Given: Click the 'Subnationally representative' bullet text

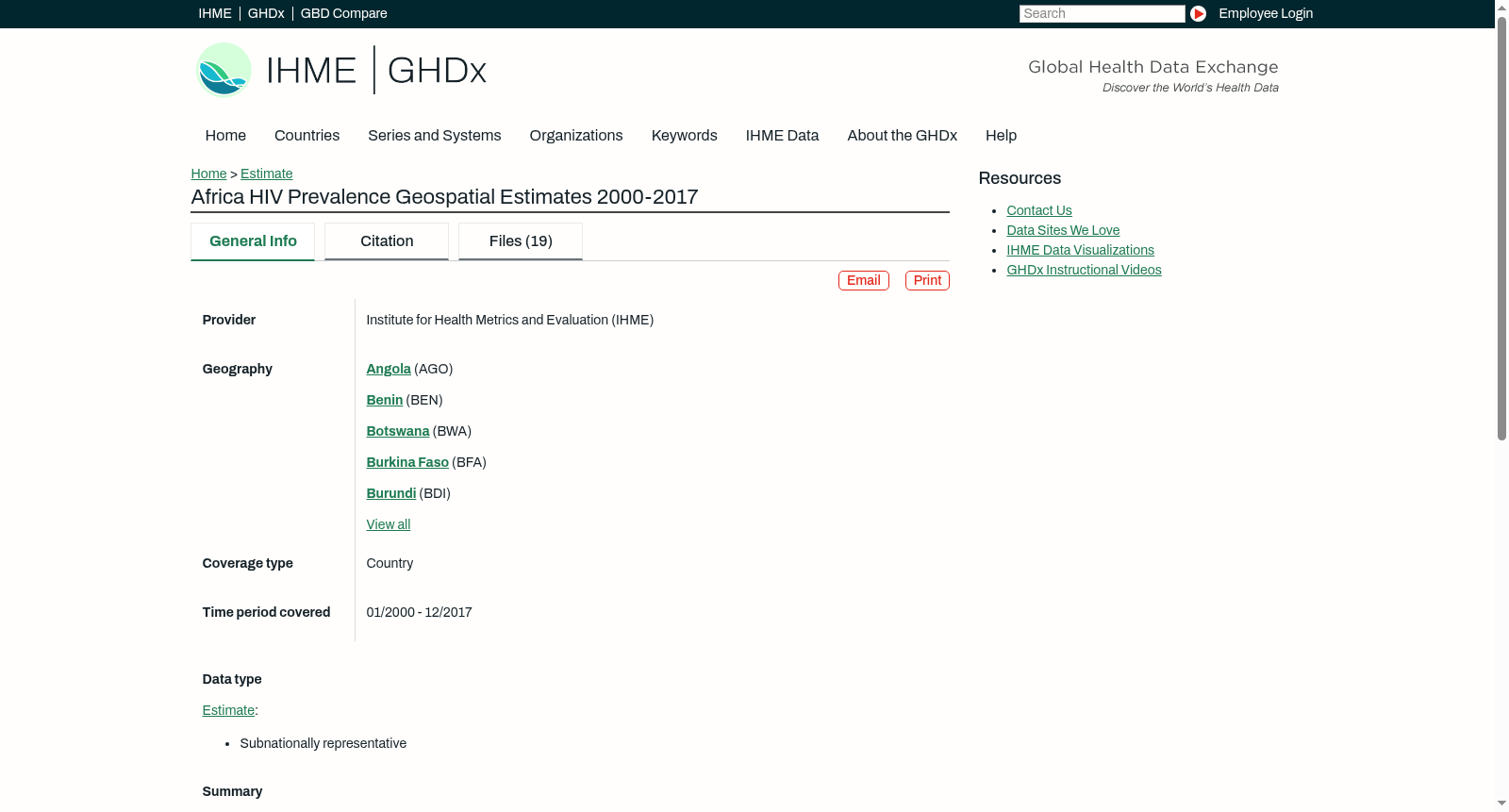Looking at the screenshot, I should pyautogui.click(x=323, y=743).
